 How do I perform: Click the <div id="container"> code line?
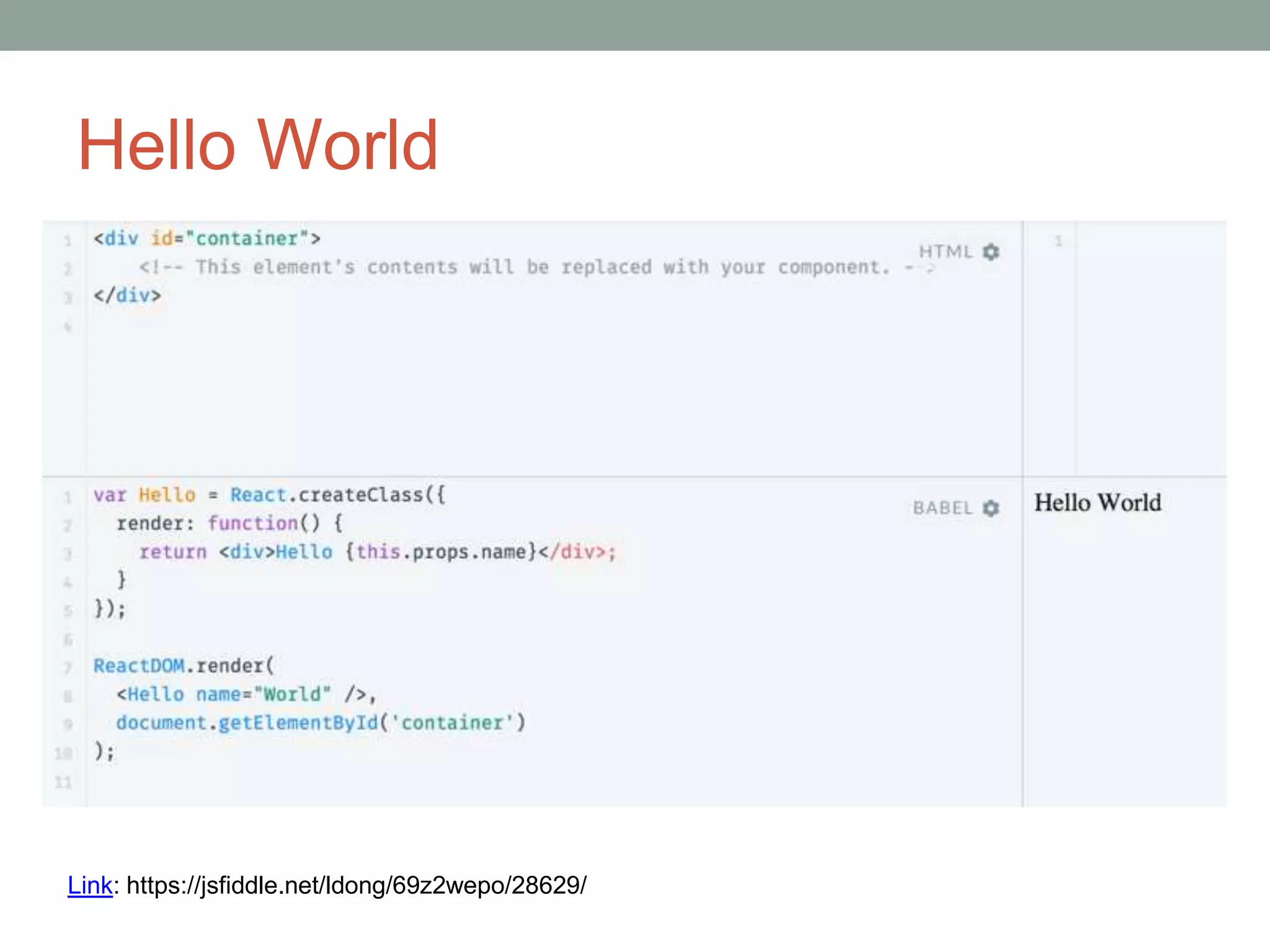pos(207,239)
